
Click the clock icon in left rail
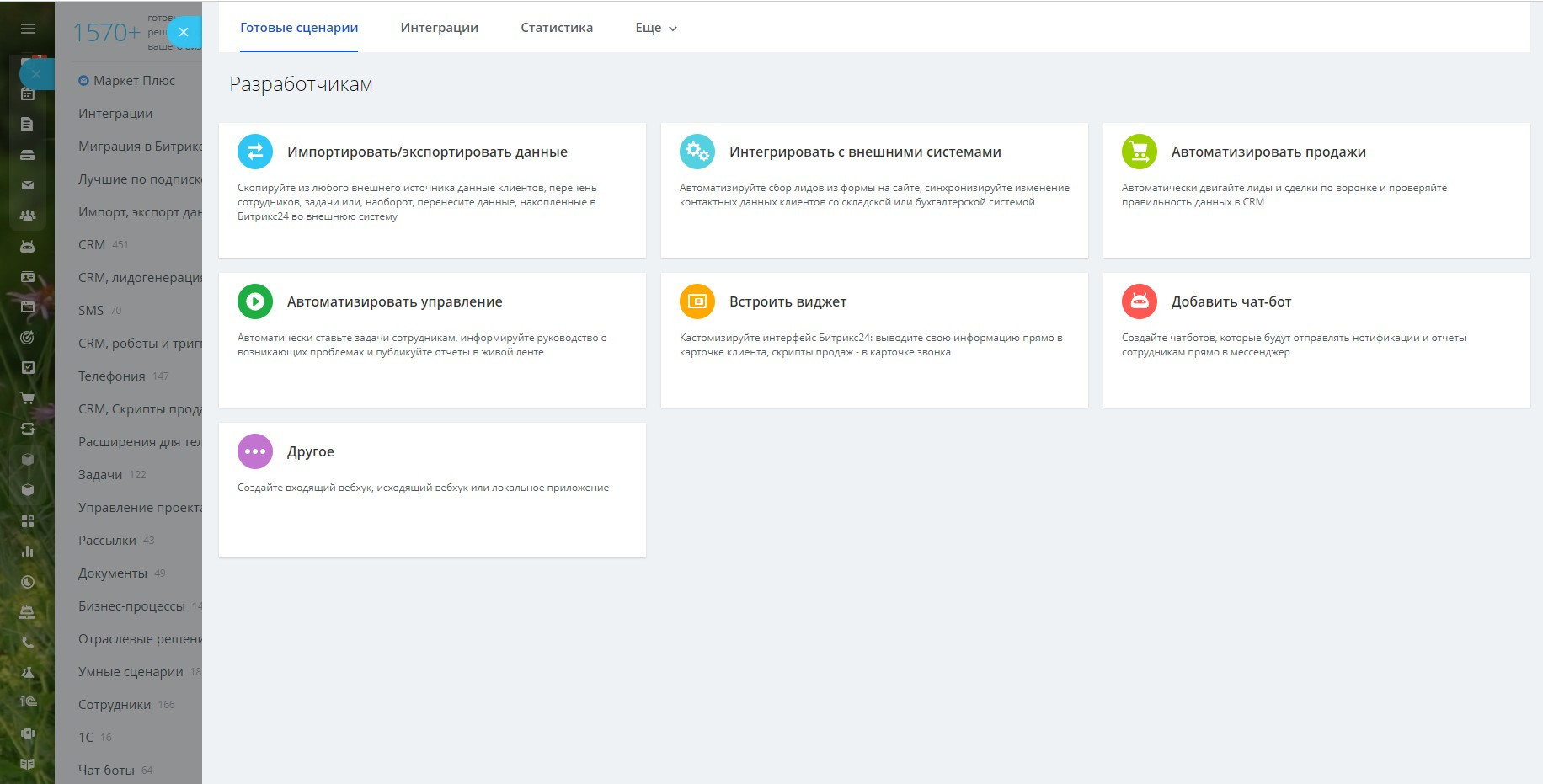(x=28, y=582)
